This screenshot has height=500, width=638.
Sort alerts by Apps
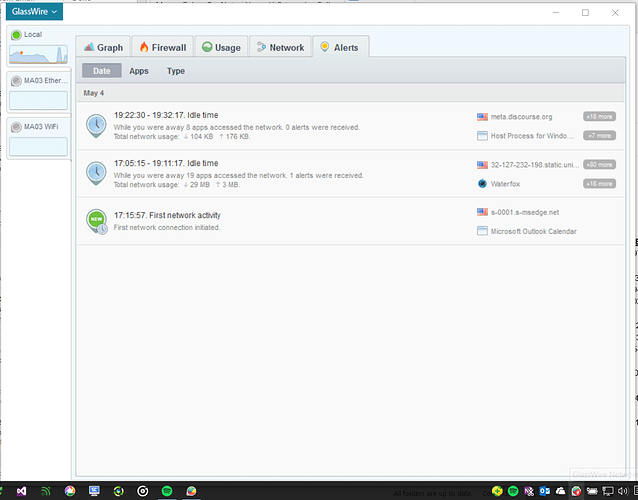click(139, 71)
